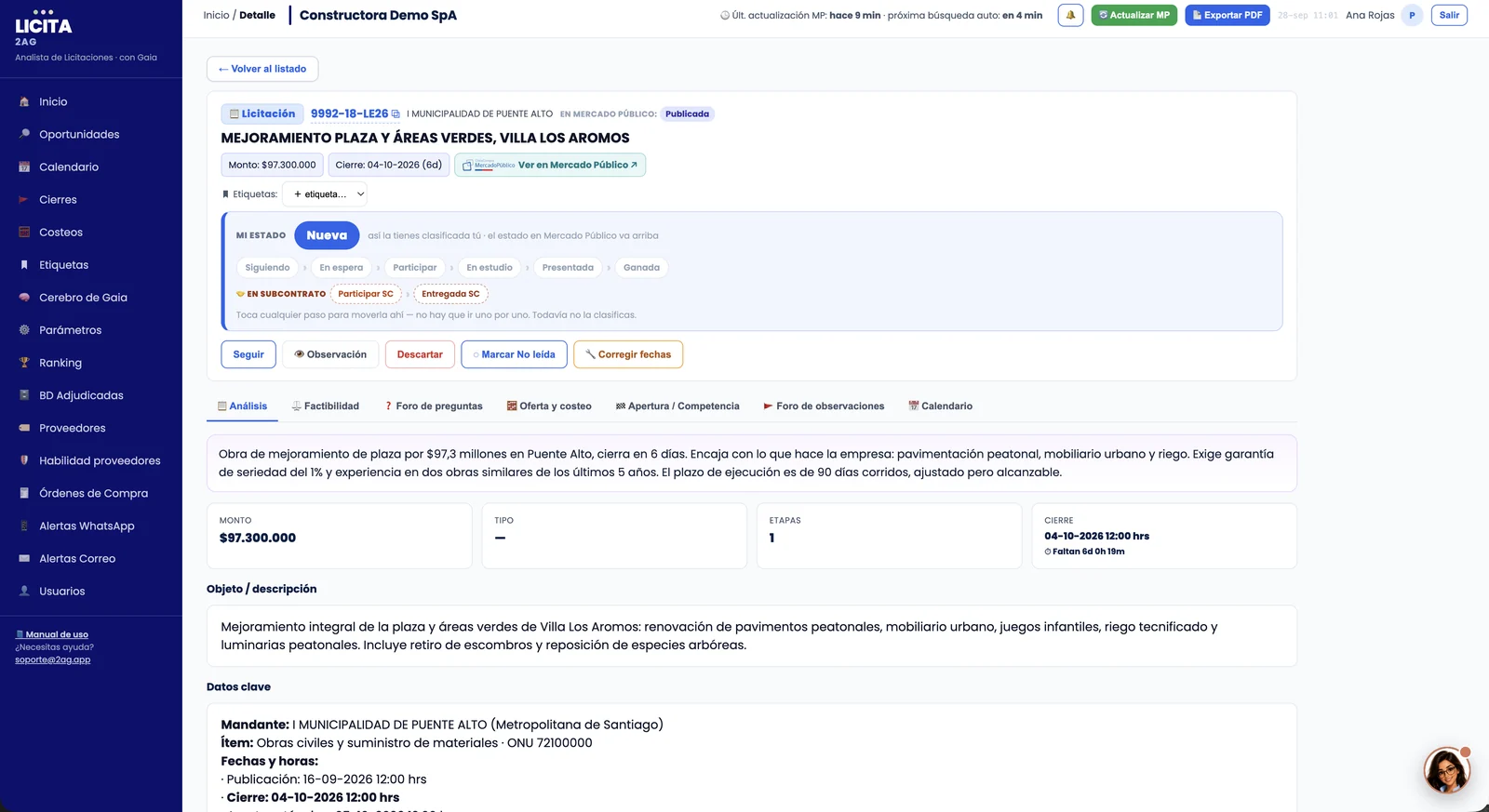Click the Cerebro de Gaia brain icon
1489x812 pixels.
(x=24, y=298)
